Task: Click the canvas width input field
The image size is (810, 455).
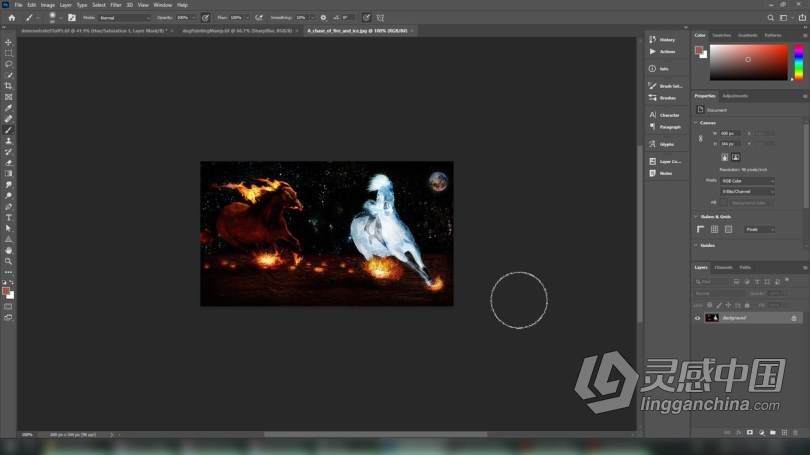Action: point(730,133)
